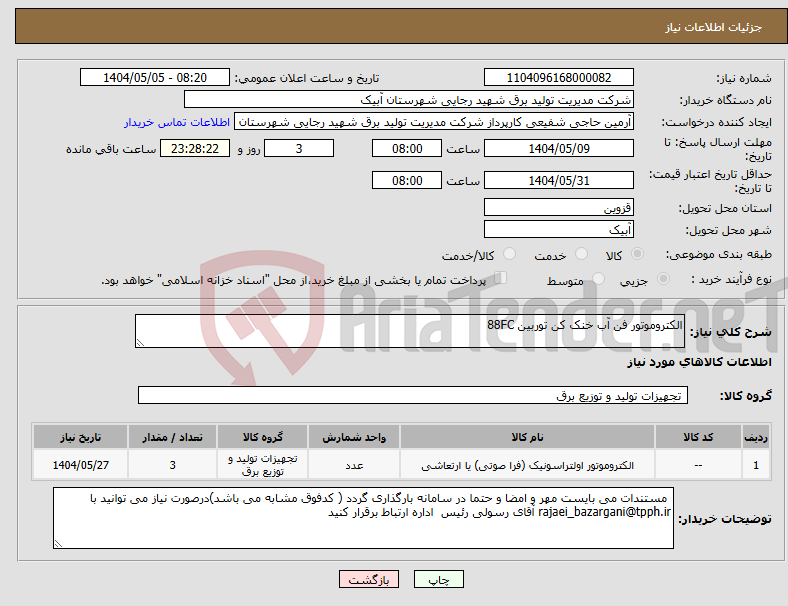Click the product code cell showing --

click(698, 465)
